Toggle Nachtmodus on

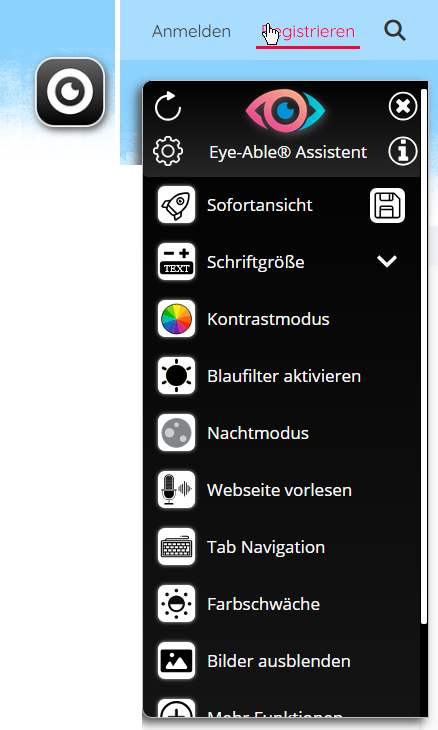click(282, 433)
